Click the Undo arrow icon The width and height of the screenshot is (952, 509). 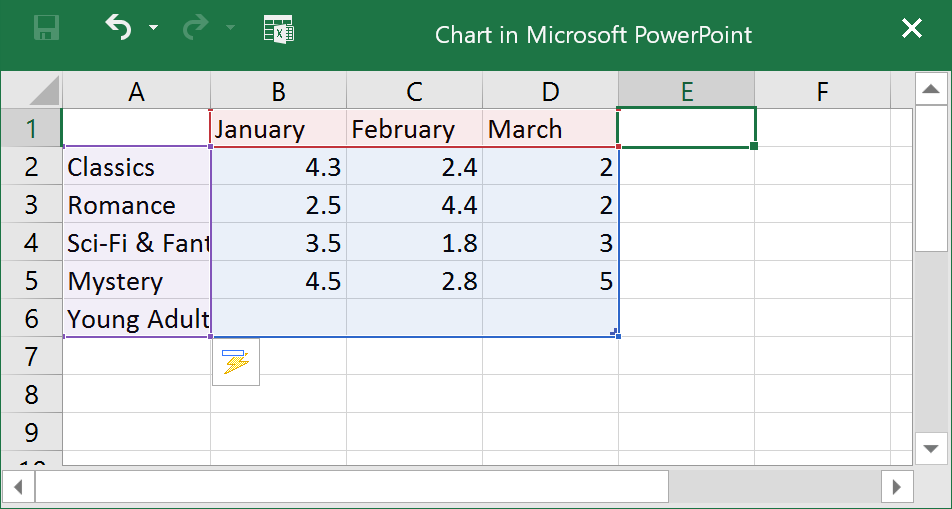pyautogui.click(x=118, y=28)
